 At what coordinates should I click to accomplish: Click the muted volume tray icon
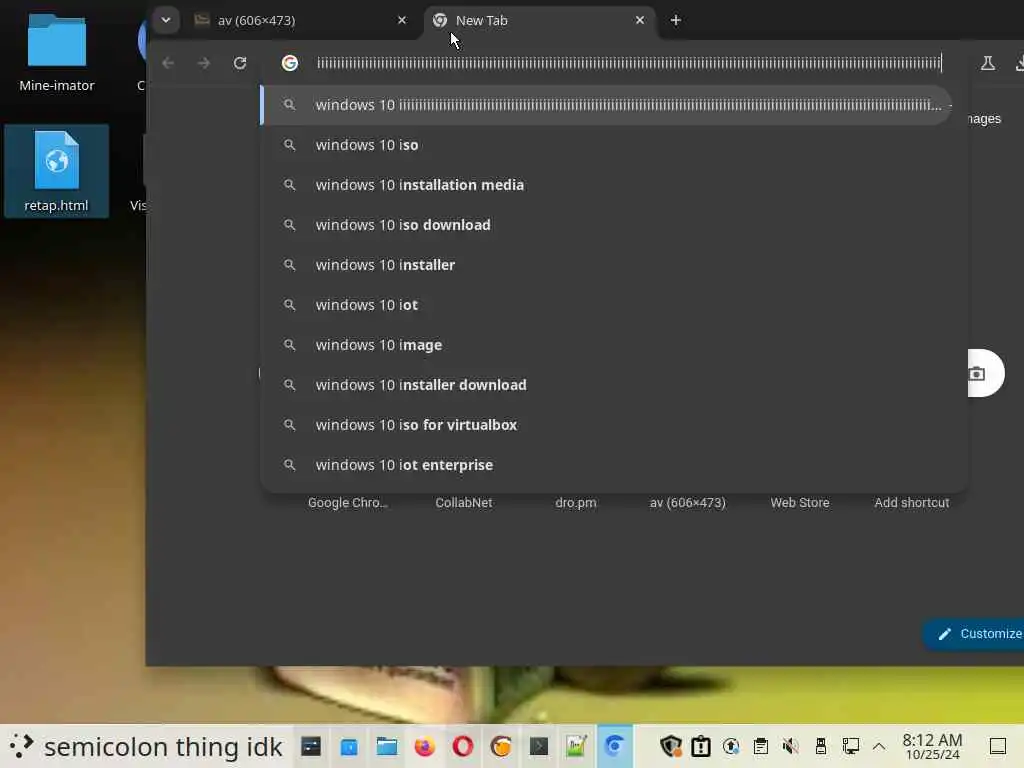click(791, 746)
